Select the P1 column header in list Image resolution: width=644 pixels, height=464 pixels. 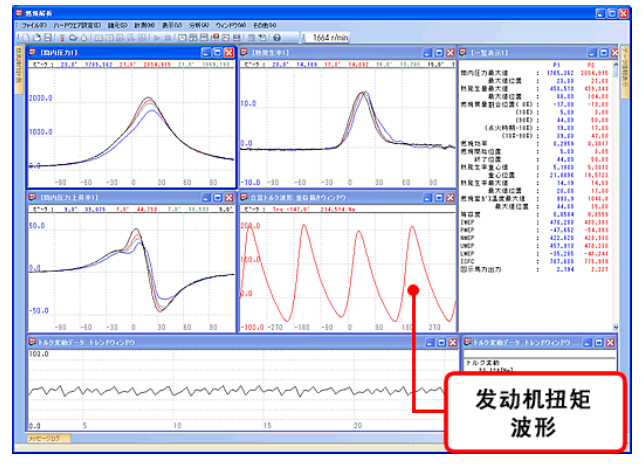[557, 65]
